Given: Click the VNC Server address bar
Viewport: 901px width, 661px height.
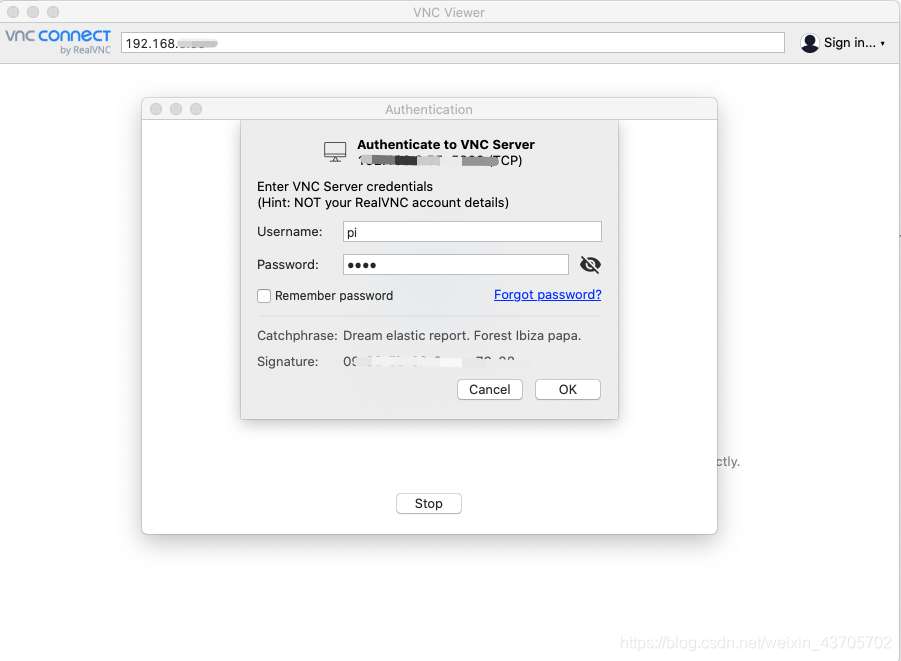Looking at the screenshot, I should 452,43.
